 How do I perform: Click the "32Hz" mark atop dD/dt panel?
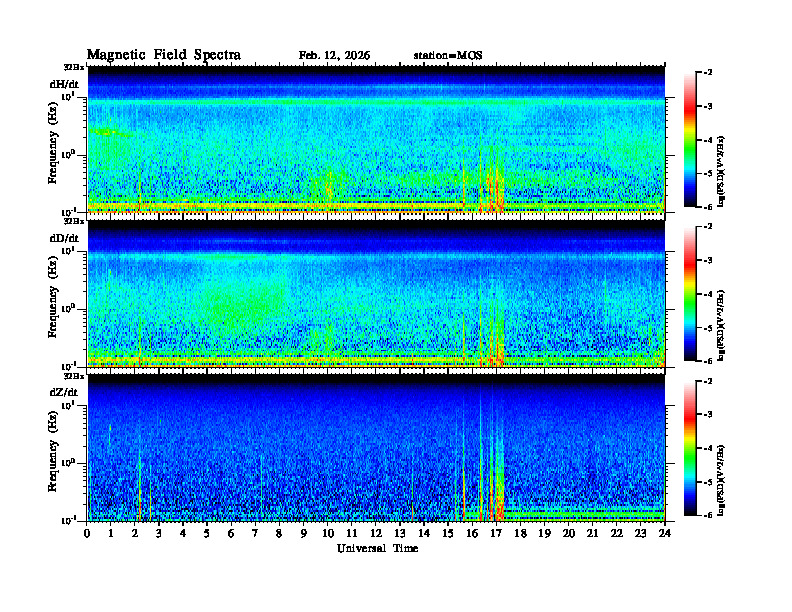pos(74,221)
